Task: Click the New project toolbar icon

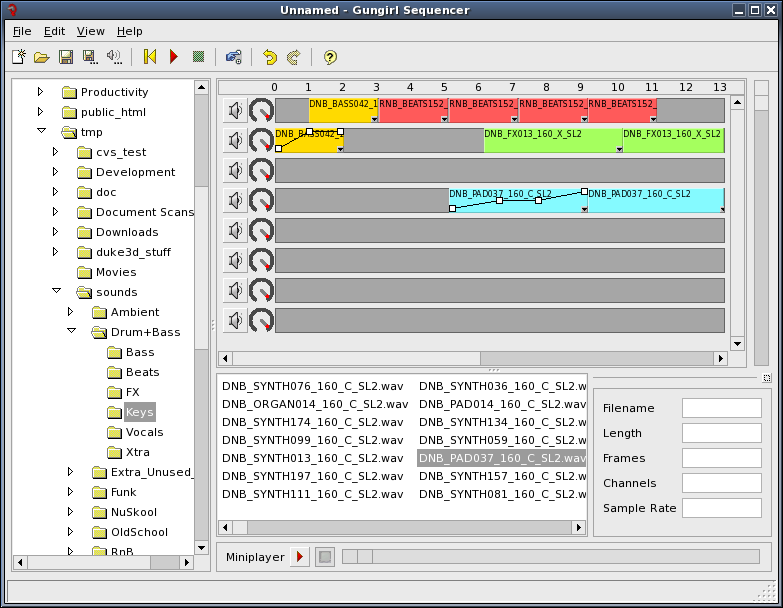Action: click(x=19, y=57)
